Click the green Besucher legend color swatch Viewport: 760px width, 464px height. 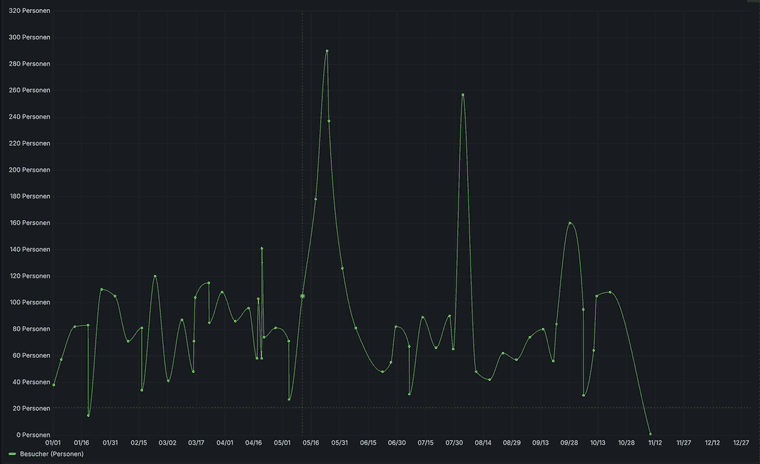12,454
